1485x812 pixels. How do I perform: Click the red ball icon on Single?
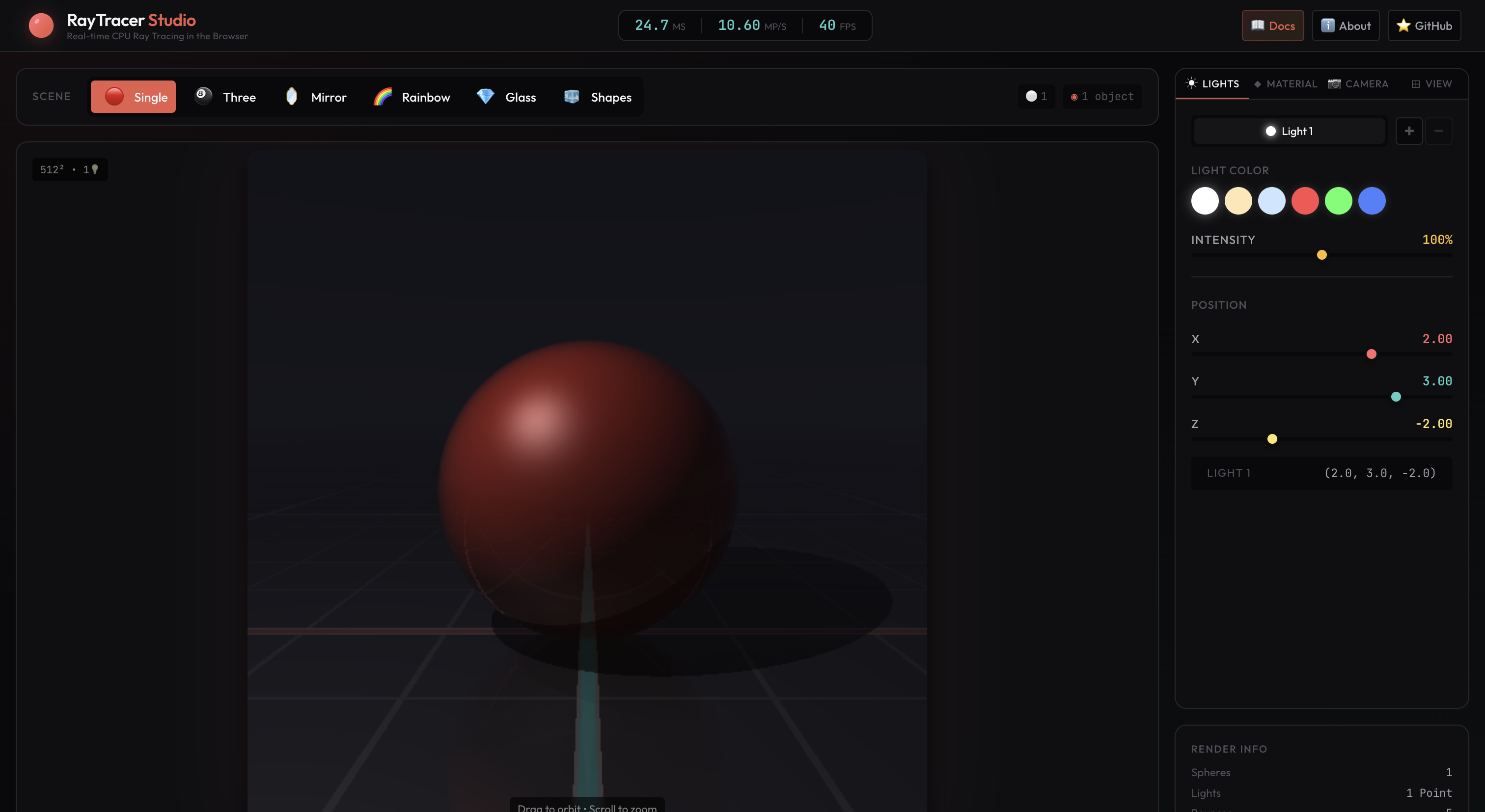point(114,96)
